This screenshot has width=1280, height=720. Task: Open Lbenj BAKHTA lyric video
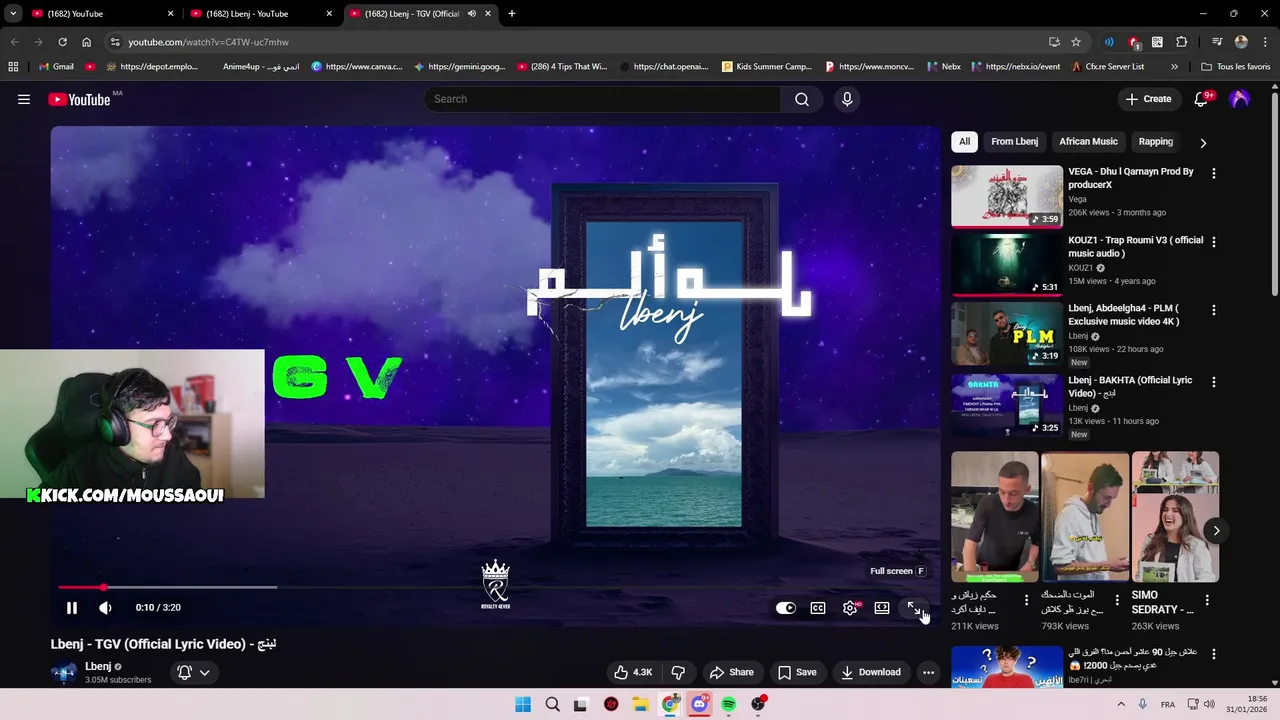[1007, 405]
